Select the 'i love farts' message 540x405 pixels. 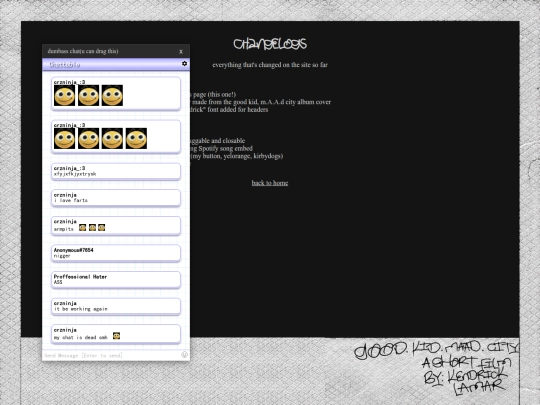pyautogui.click(x=116, y=198)
